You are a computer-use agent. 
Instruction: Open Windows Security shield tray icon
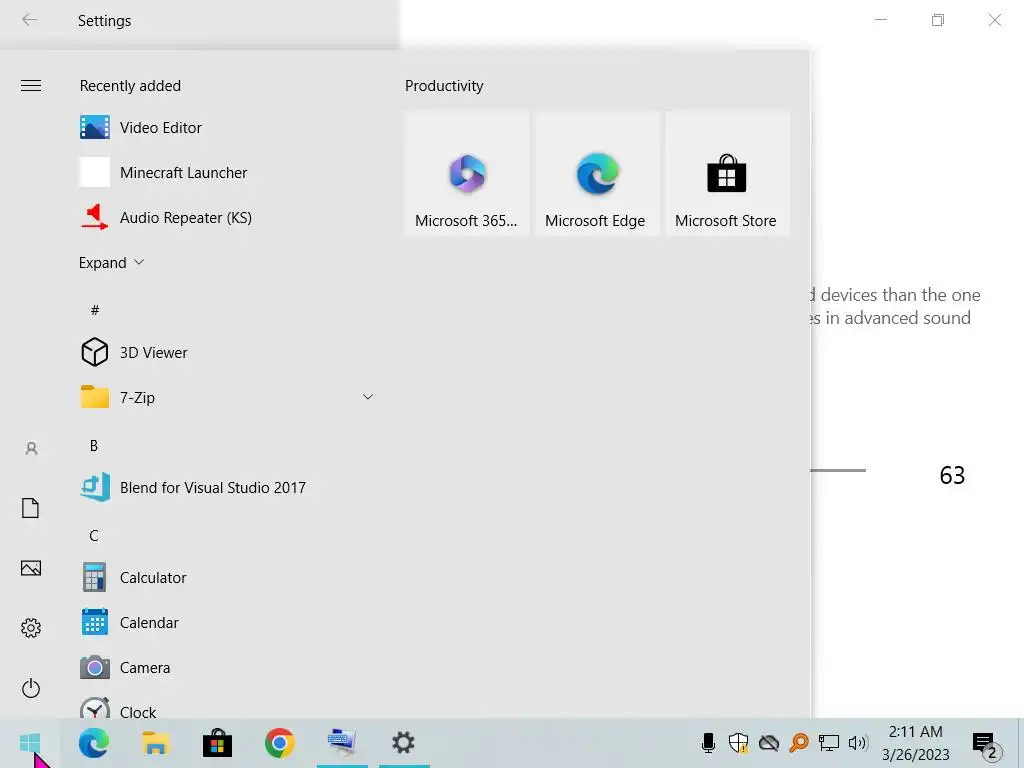[739, 743]
